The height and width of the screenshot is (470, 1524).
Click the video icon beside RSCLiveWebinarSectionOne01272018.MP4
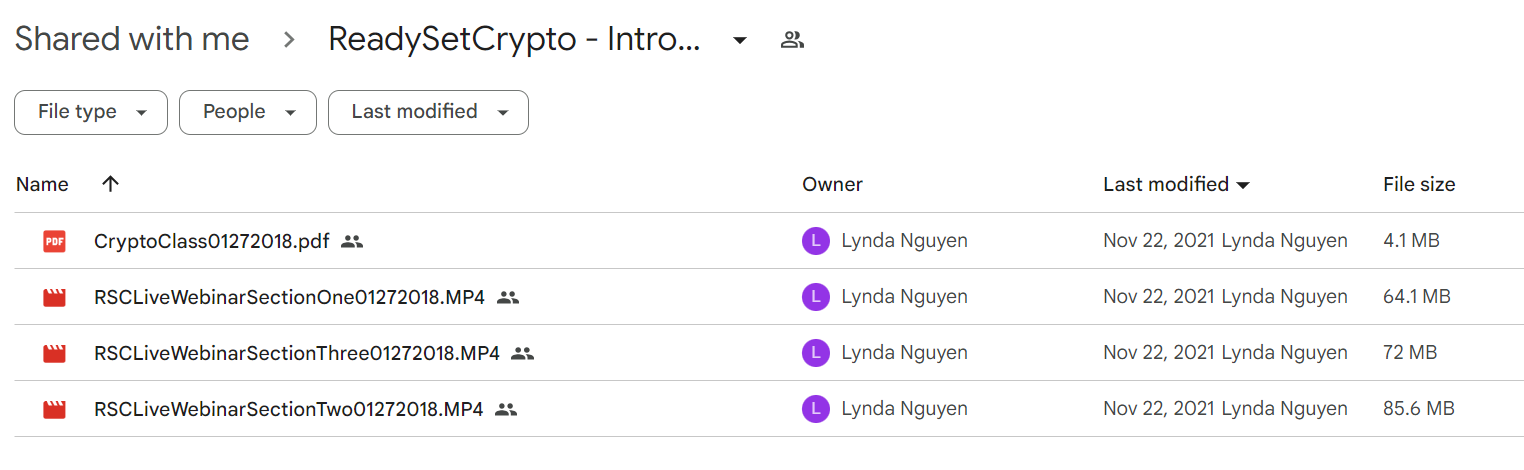(x=54, y=297)
